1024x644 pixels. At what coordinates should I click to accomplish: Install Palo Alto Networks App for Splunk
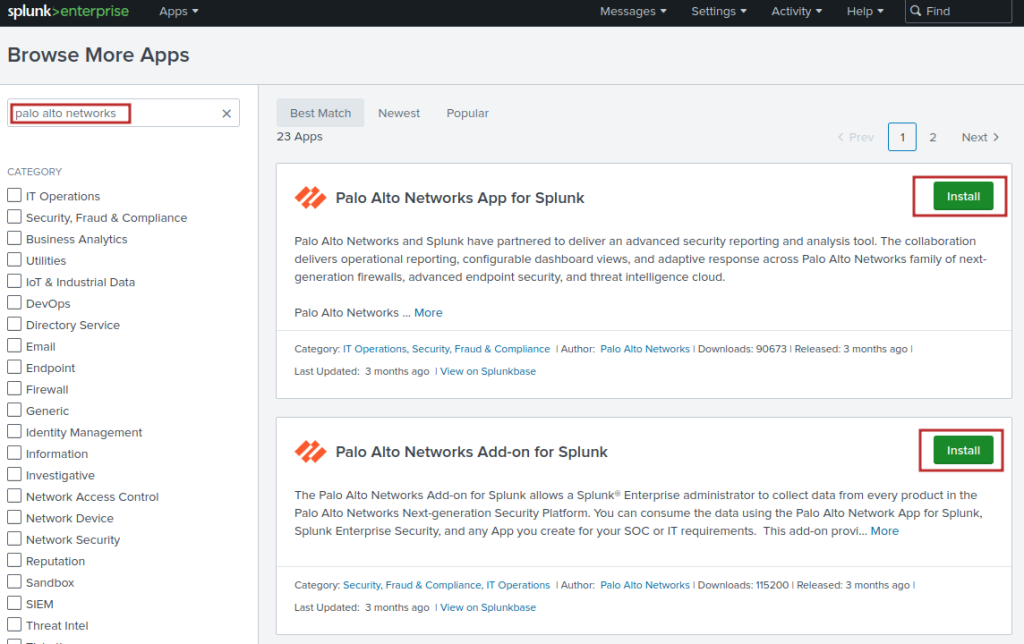963,196
